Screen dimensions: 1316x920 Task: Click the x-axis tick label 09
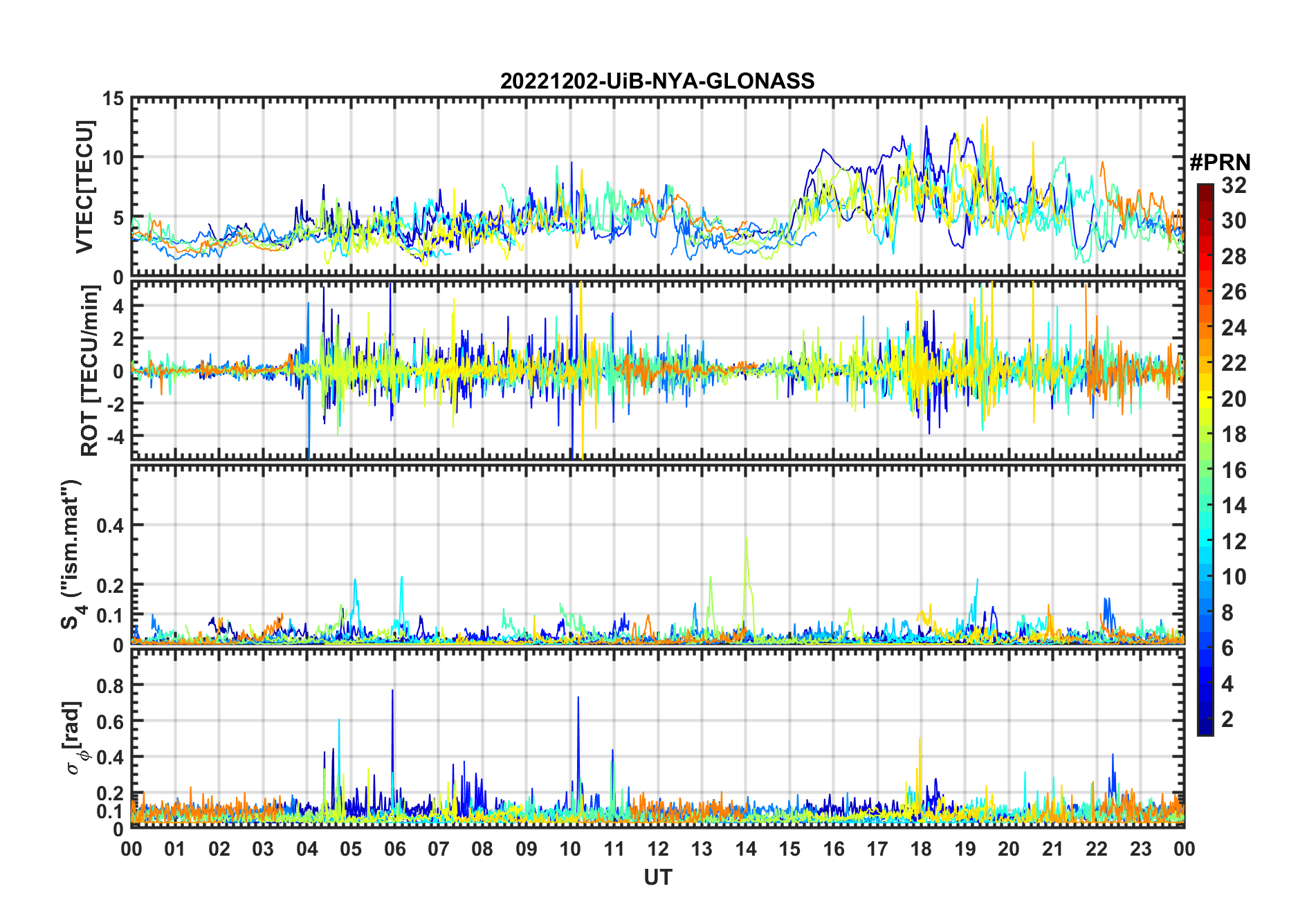click(x=527, y=849)
